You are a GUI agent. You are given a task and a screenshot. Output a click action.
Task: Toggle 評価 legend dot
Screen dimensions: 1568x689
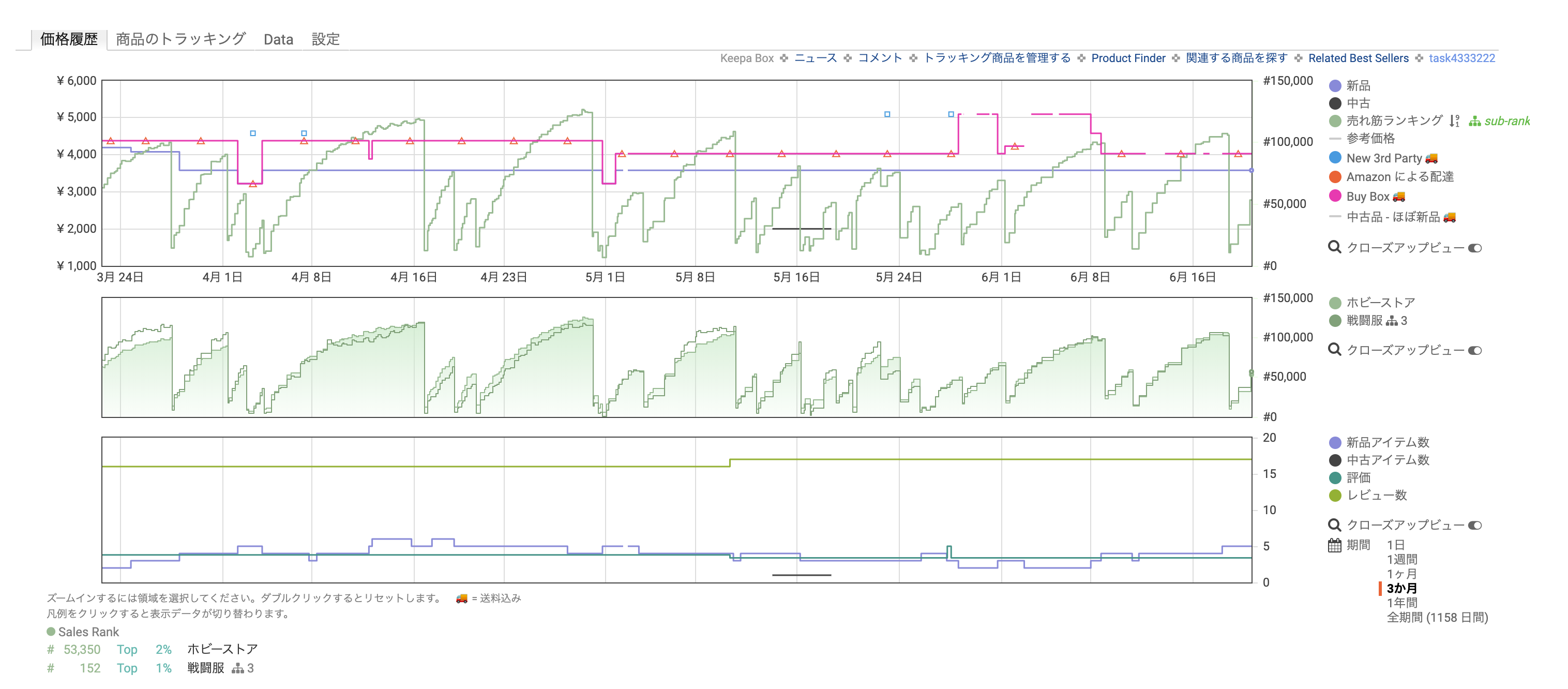coord(1335,478)
